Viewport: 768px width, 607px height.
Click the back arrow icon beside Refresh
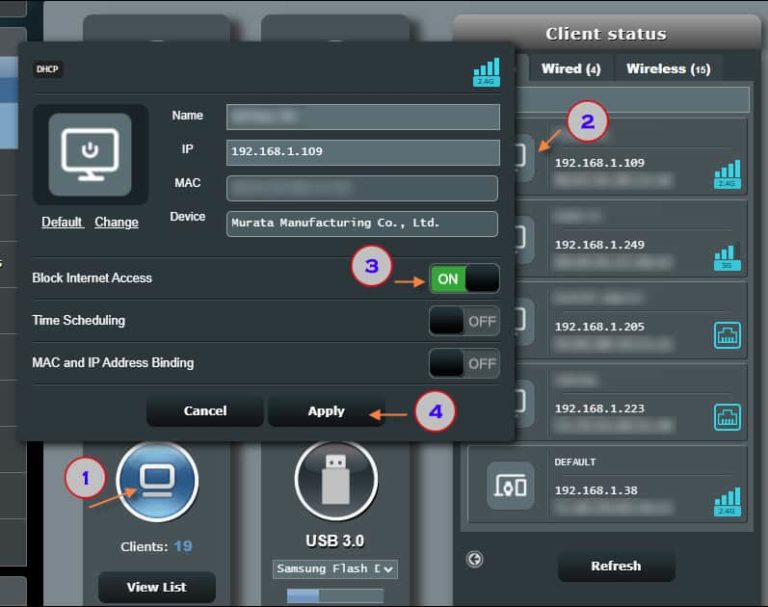point(475,559)
